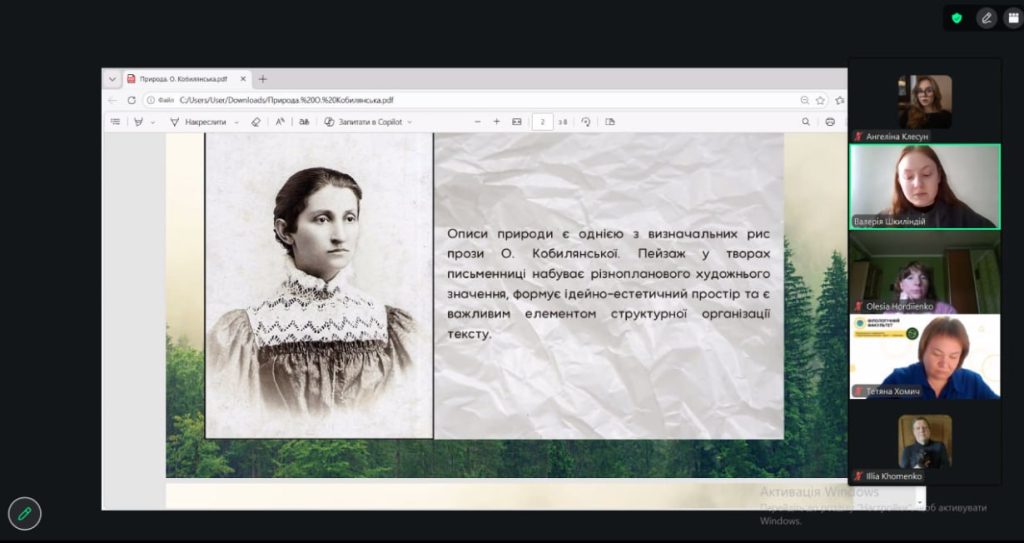Open the tab list chevron dropdown

[x=112, y=79]
